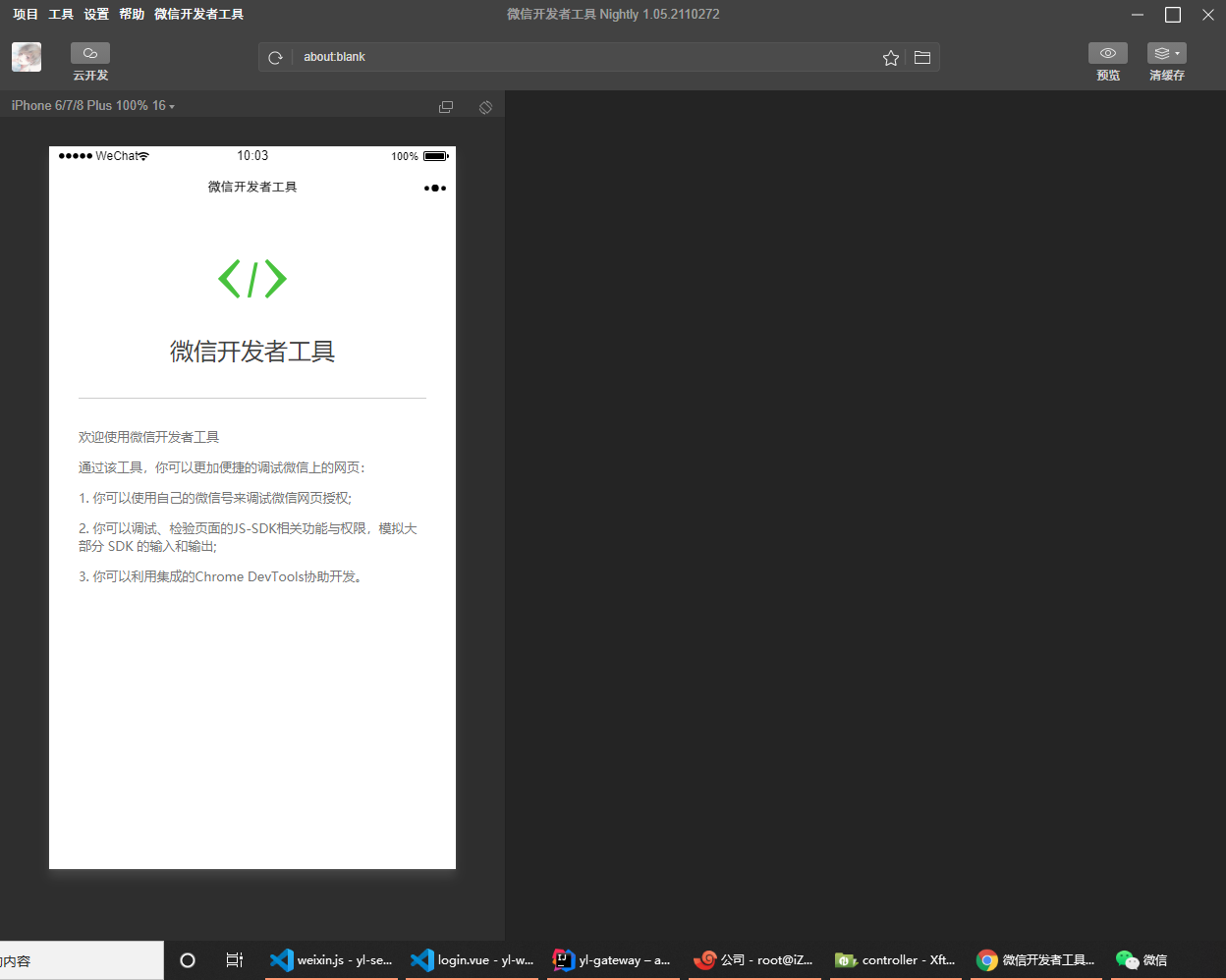Click the 预览 eye icon button
Viewport: 1226px width, 980px height.
pyautogui.click(x=1108, y=53)
